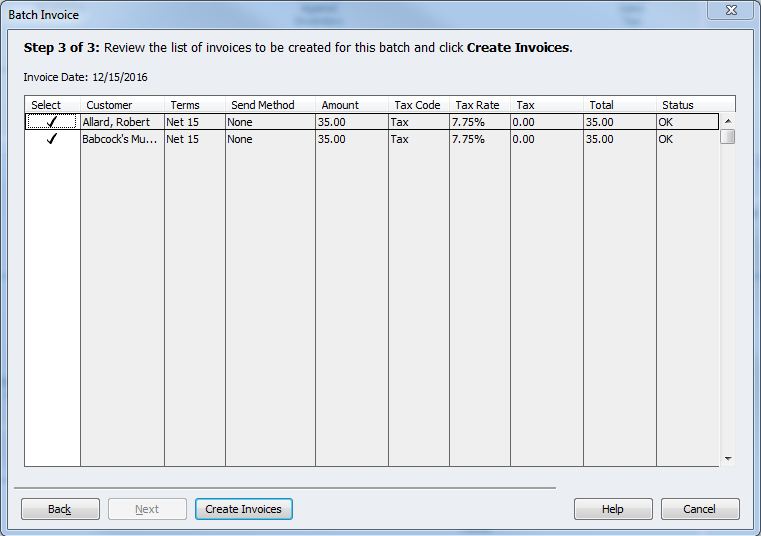
Task: Click the Tax Code column header
Action: (x=417, y=105)
